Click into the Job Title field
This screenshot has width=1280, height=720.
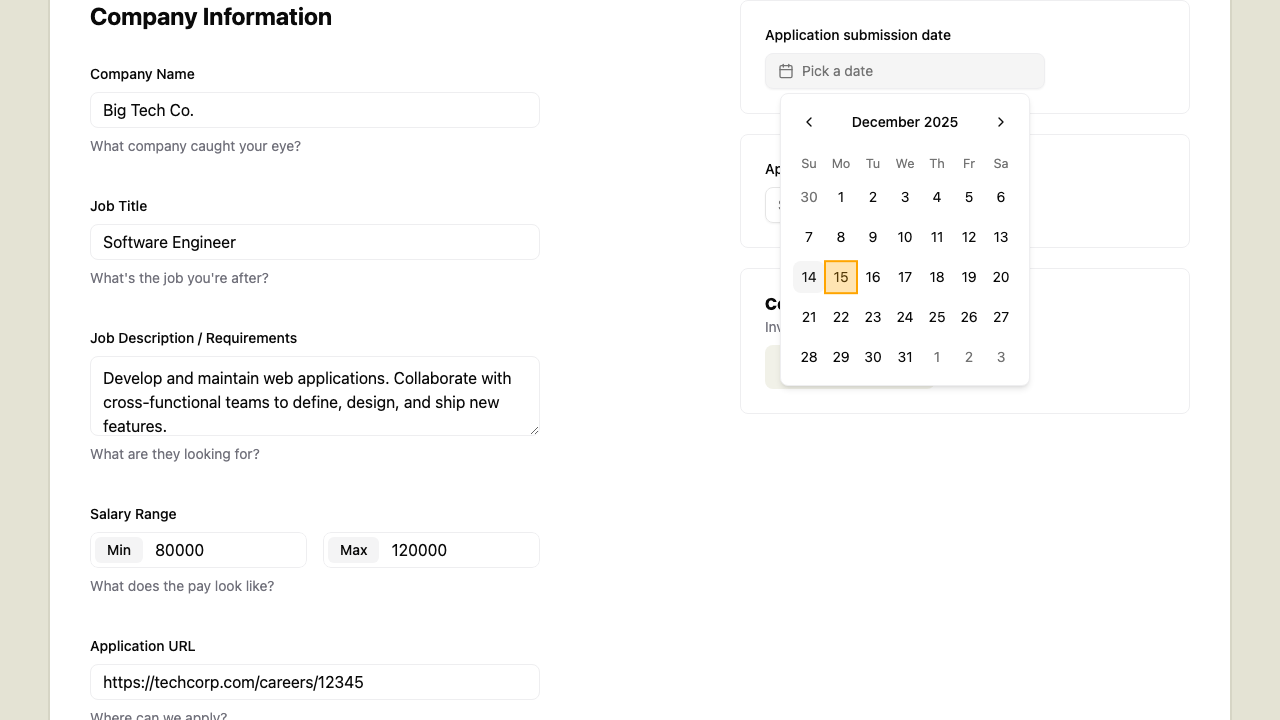point(315,242)
